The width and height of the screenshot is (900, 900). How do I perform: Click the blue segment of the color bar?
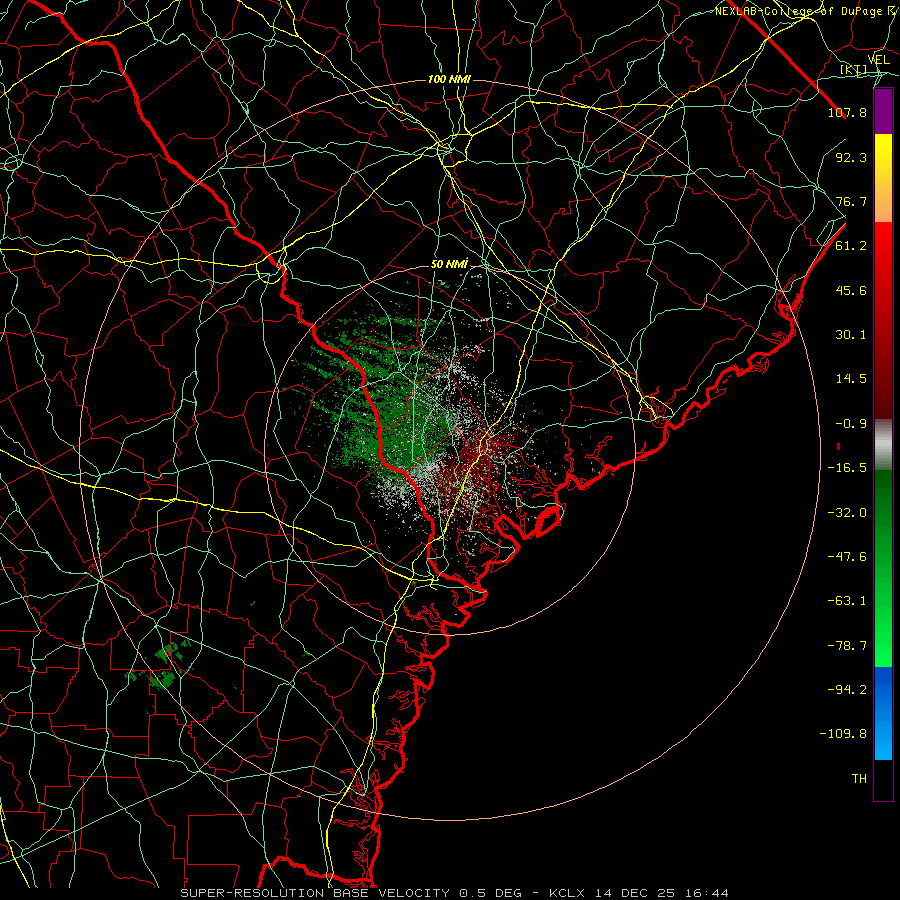coord(883,713)
